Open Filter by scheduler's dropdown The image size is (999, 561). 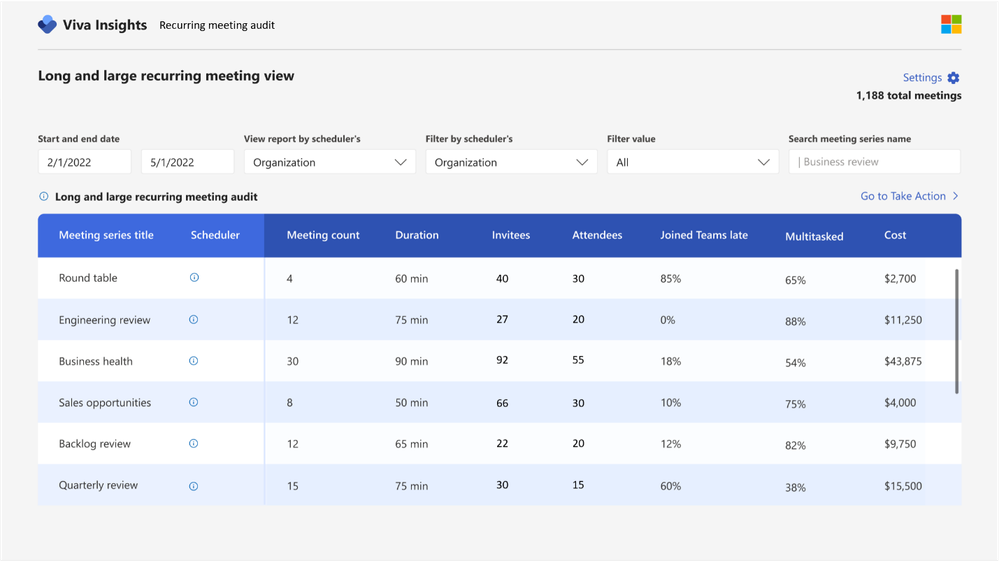click(511, 162)
